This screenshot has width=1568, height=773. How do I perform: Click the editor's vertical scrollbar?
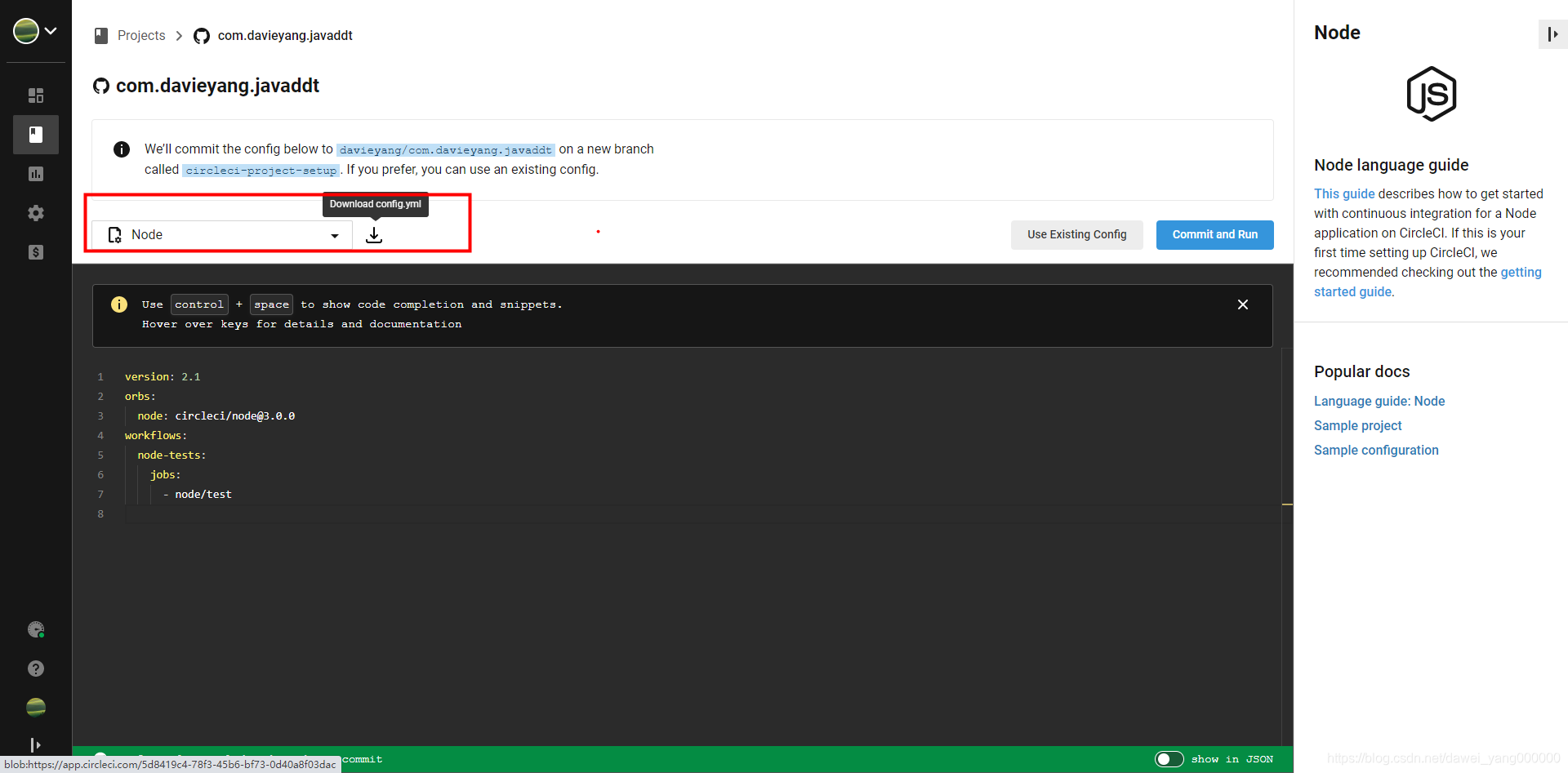click(1287, 547)
